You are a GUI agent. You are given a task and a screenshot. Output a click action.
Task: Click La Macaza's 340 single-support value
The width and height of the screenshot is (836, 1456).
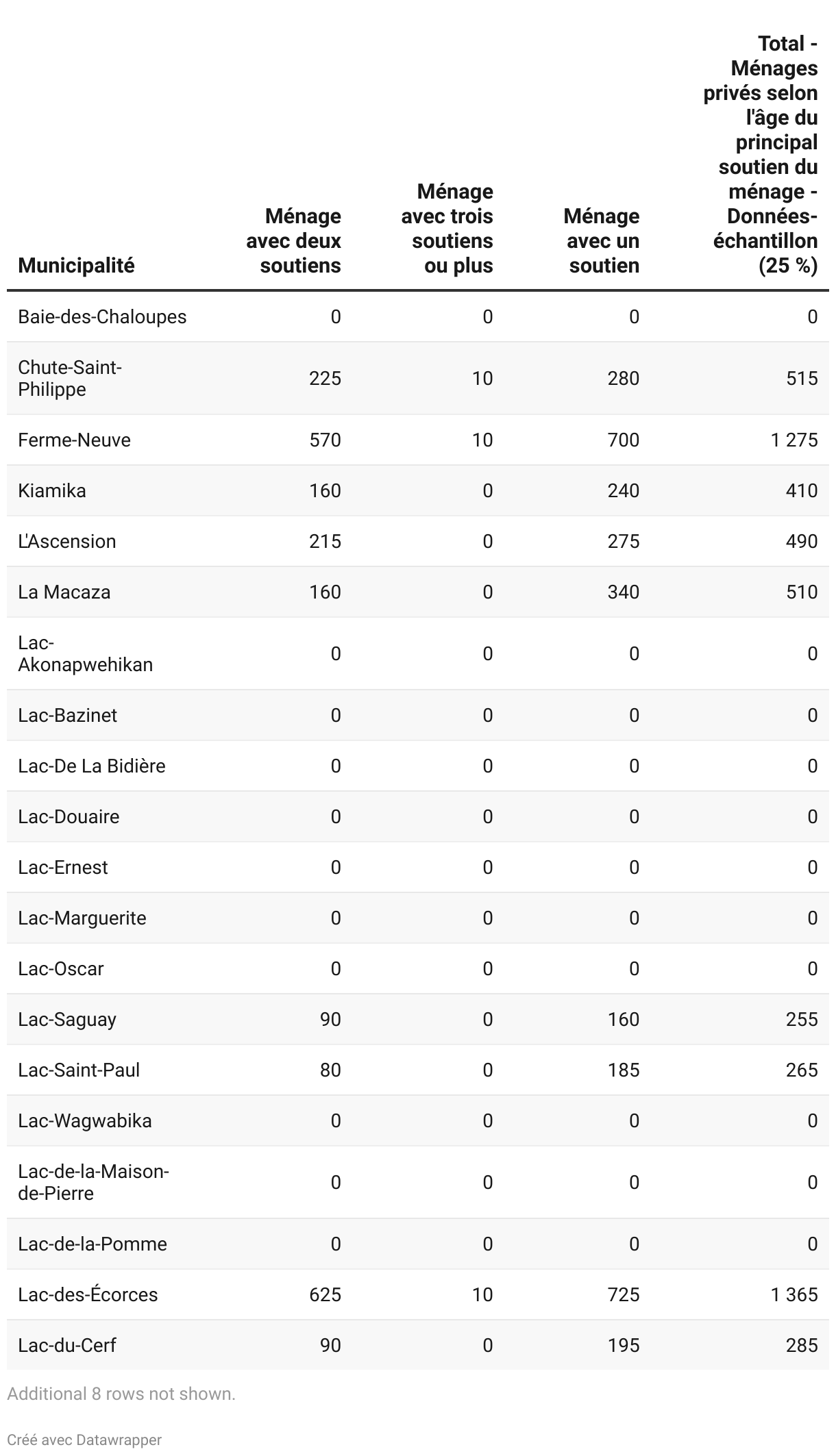coord(624,592)
